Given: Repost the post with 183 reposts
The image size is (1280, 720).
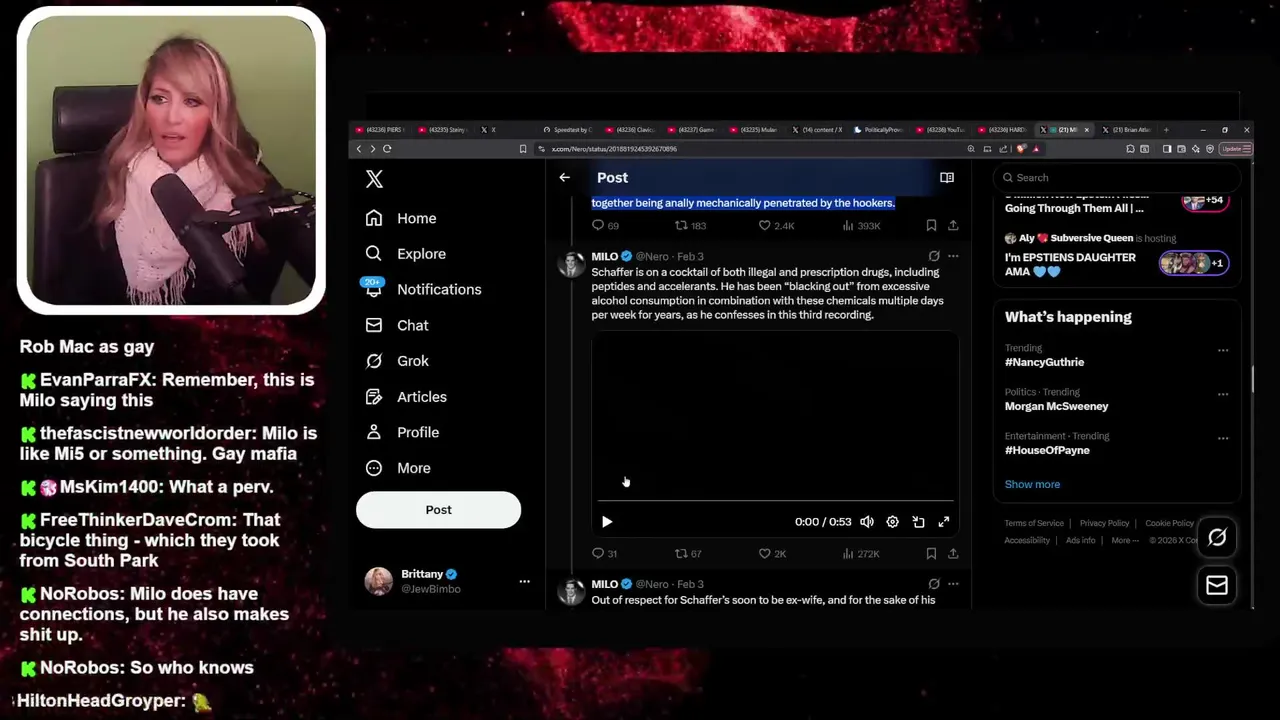Looking at the screenshot, I should (690, 226).
